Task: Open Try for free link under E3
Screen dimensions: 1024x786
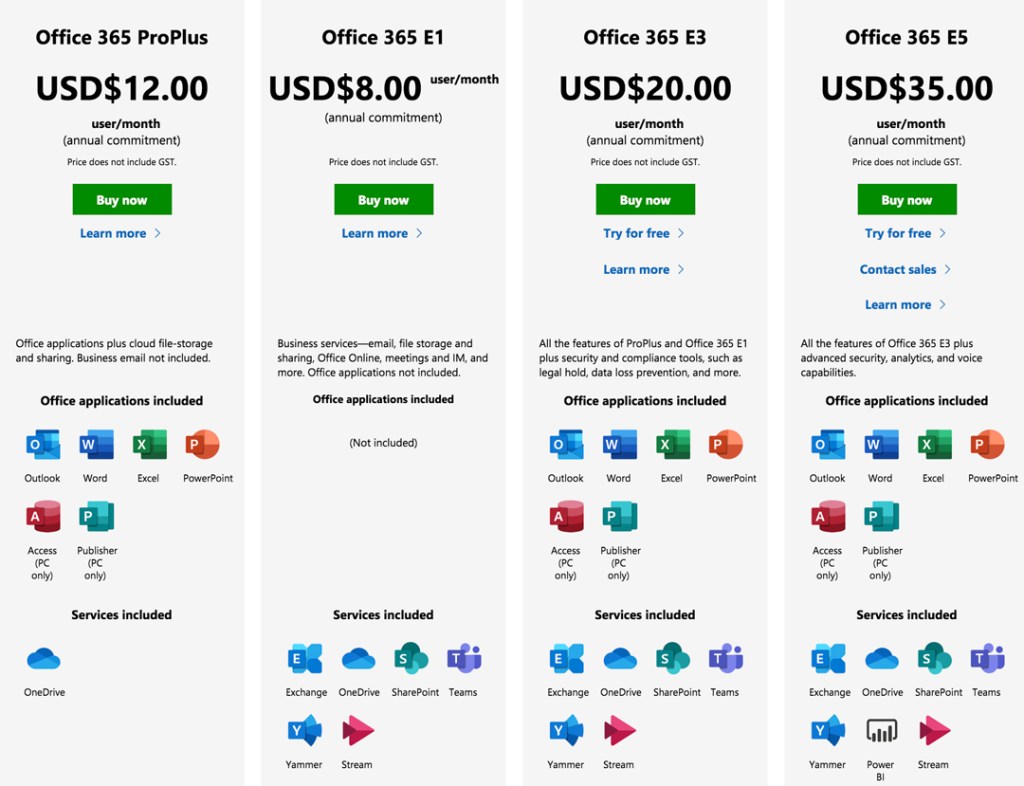Action: [637, 233]
